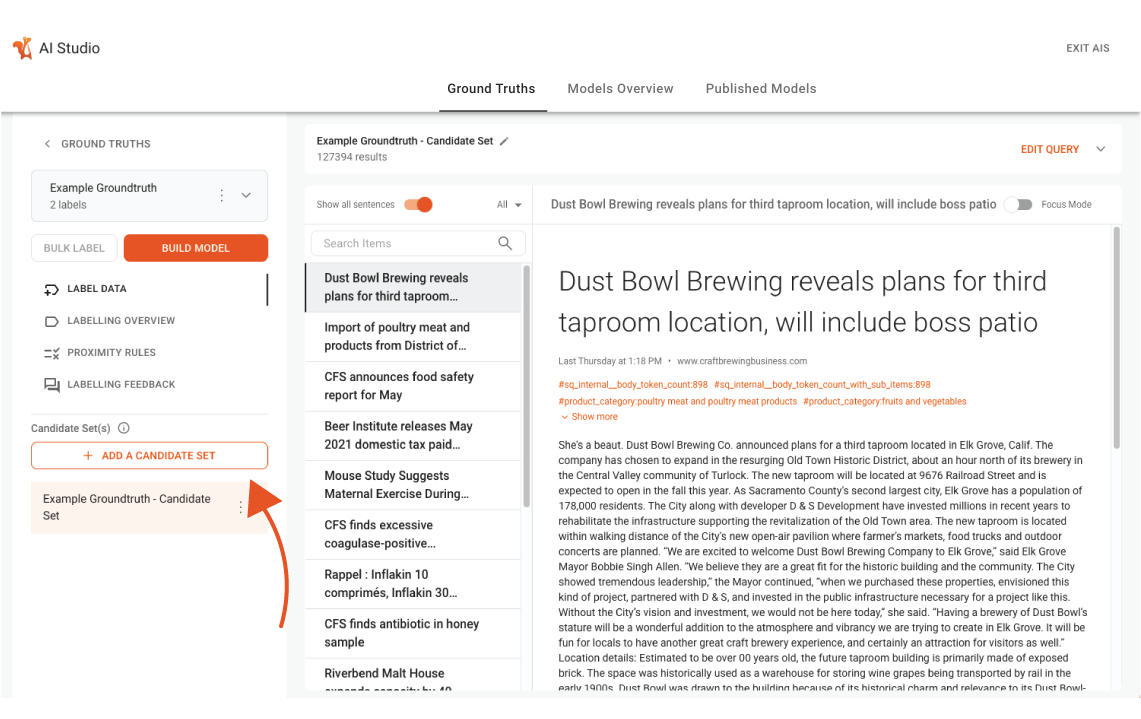Expand the Example Groundtruth dropdown chevron

click(x=246, y=195)
